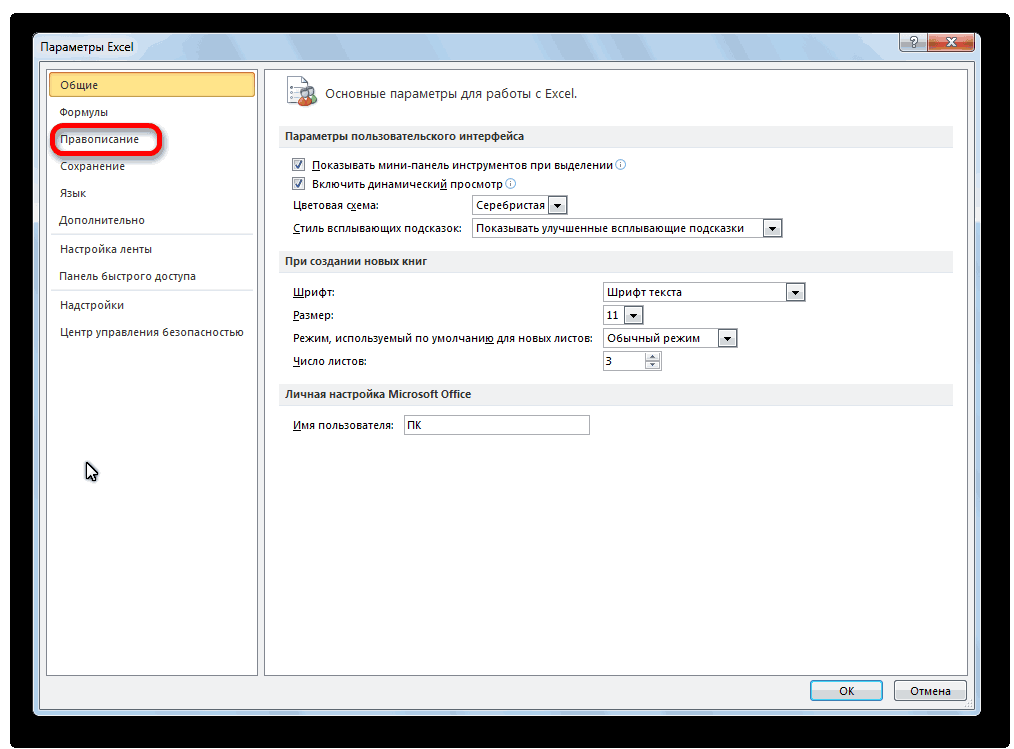Open the Правописание category

click(x=152, y=139)
